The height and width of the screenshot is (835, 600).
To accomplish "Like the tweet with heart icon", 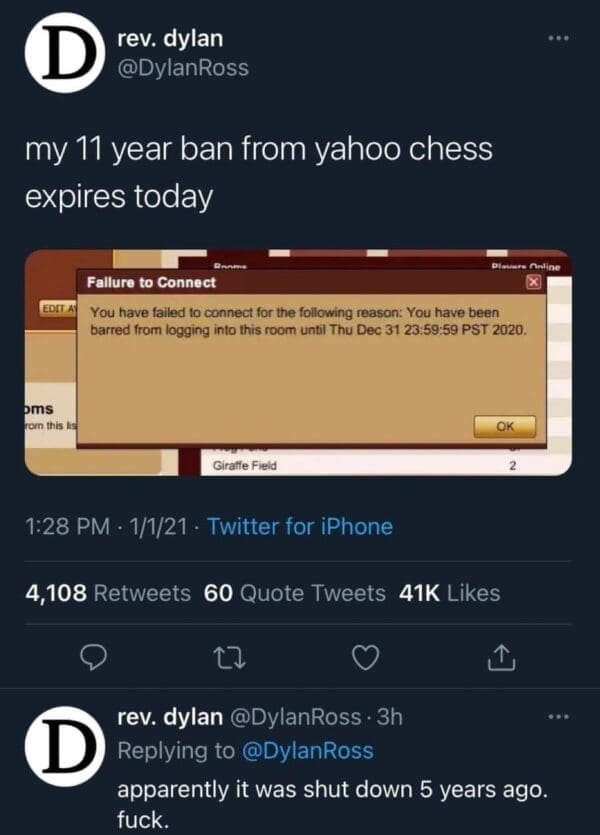I will [368, 657].
